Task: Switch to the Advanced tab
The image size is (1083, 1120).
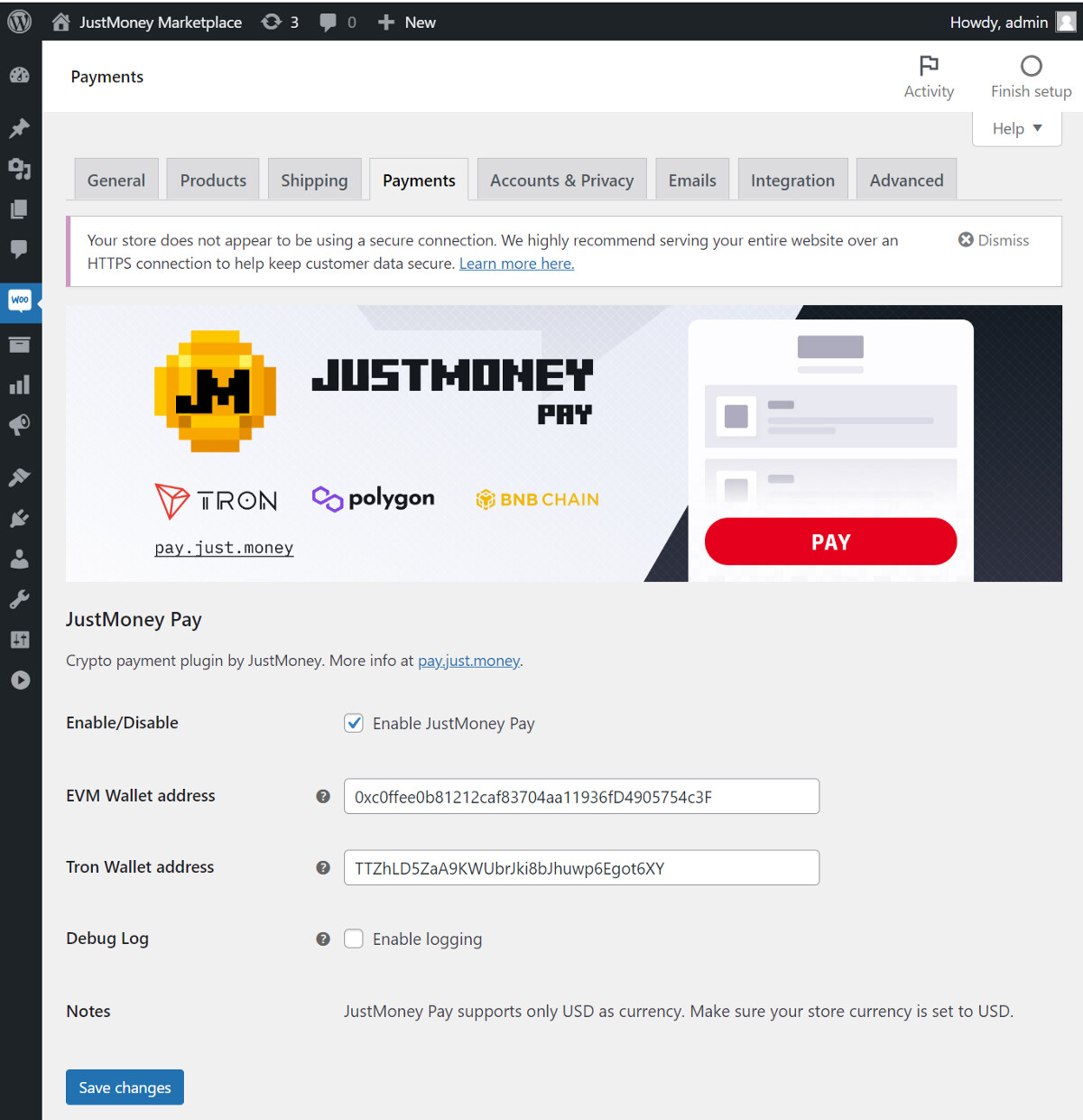Action: [906, 180]
